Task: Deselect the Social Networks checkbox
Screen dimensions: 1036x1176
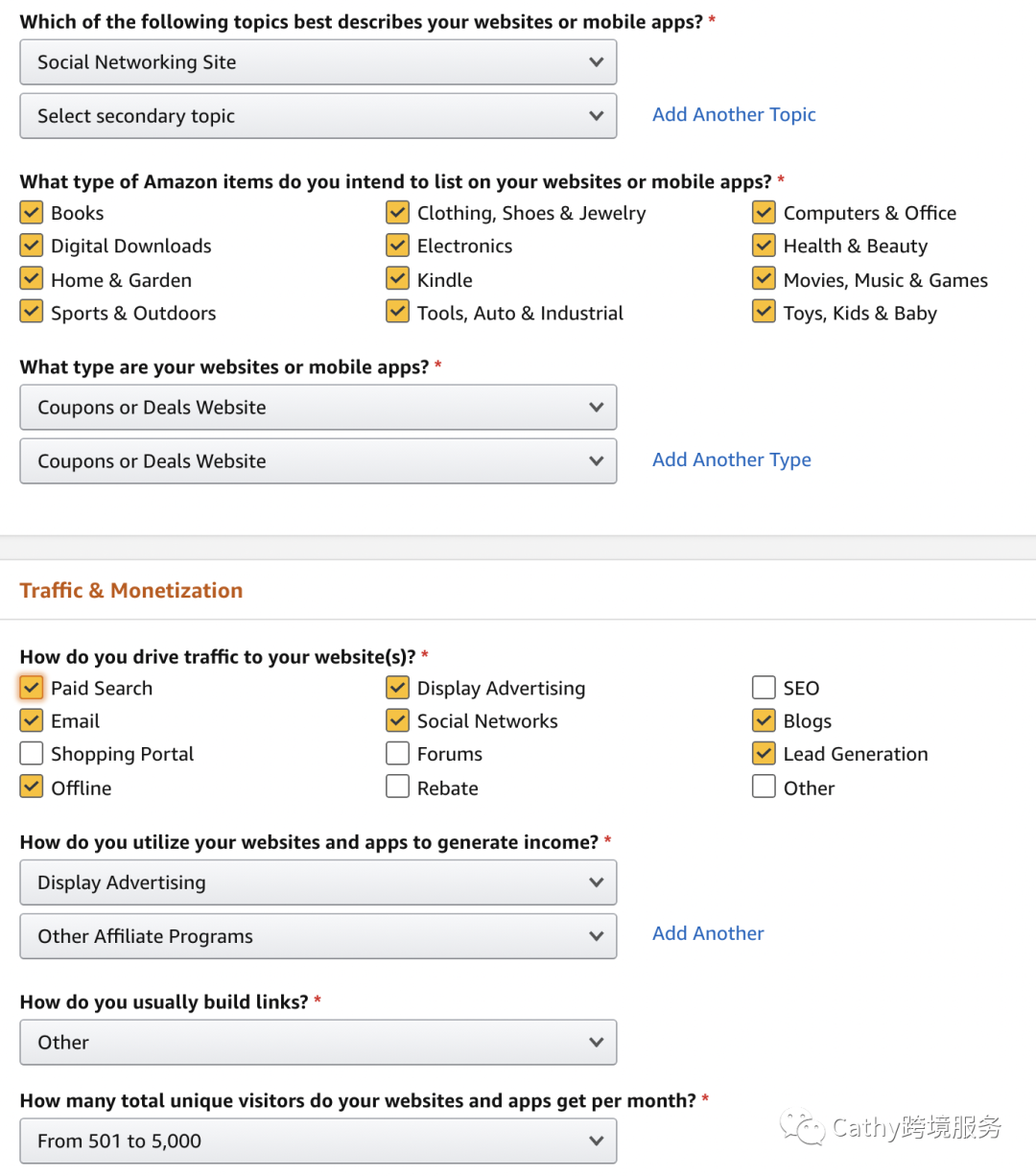Action: click(398, 720)
